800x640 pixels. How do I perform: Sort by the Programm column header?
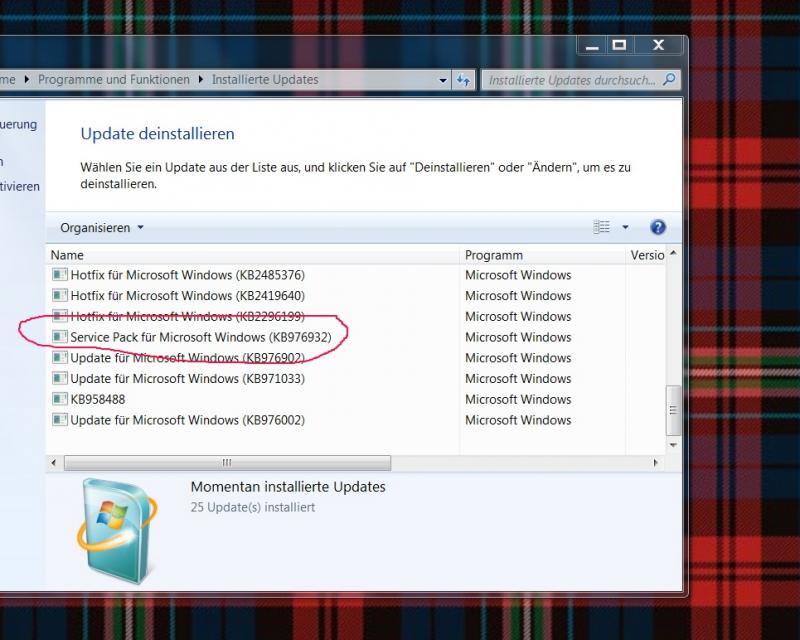tap(542, 255)
